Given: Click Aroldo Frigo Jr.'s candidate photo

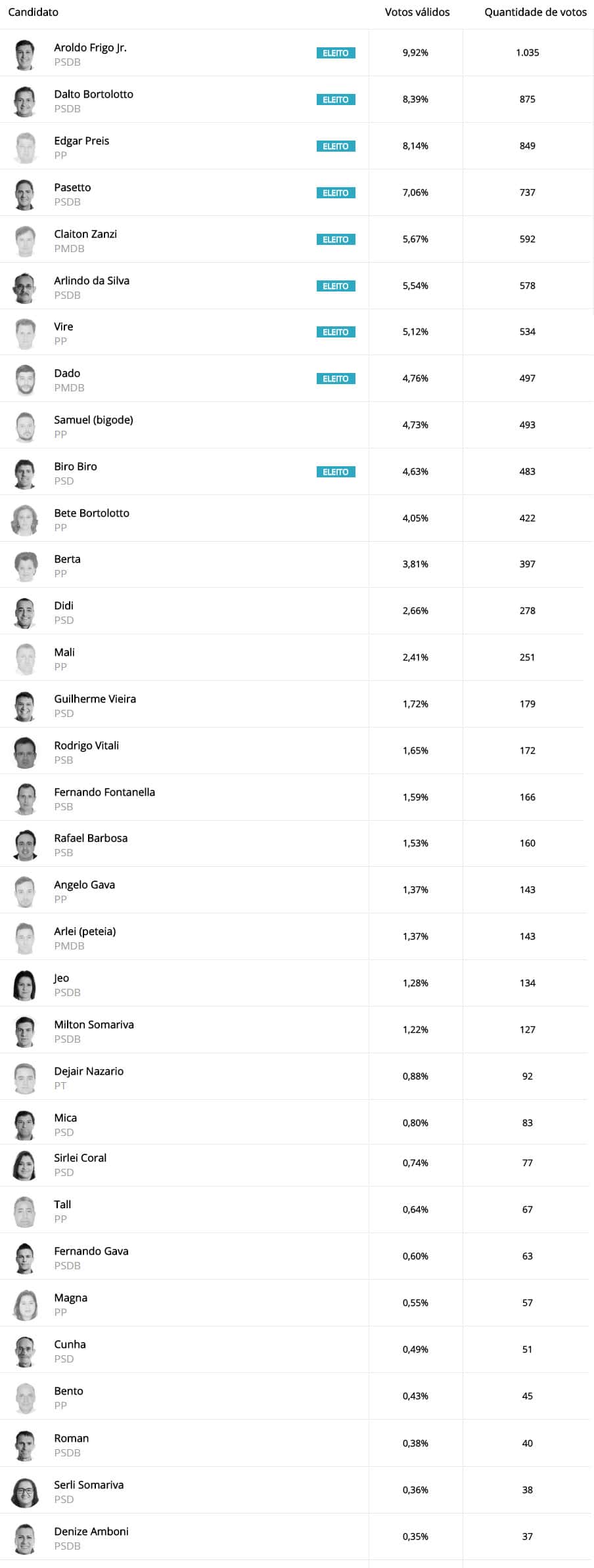Looking at the screenshot, I should pyautogui.click(x=25, y=54).
